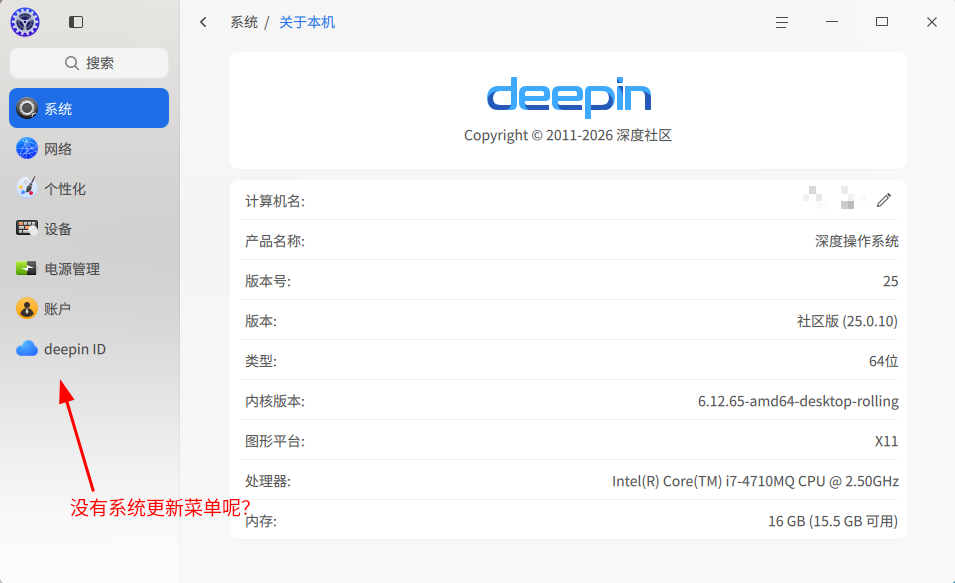Click the deepin logo banner

[569, 97]
